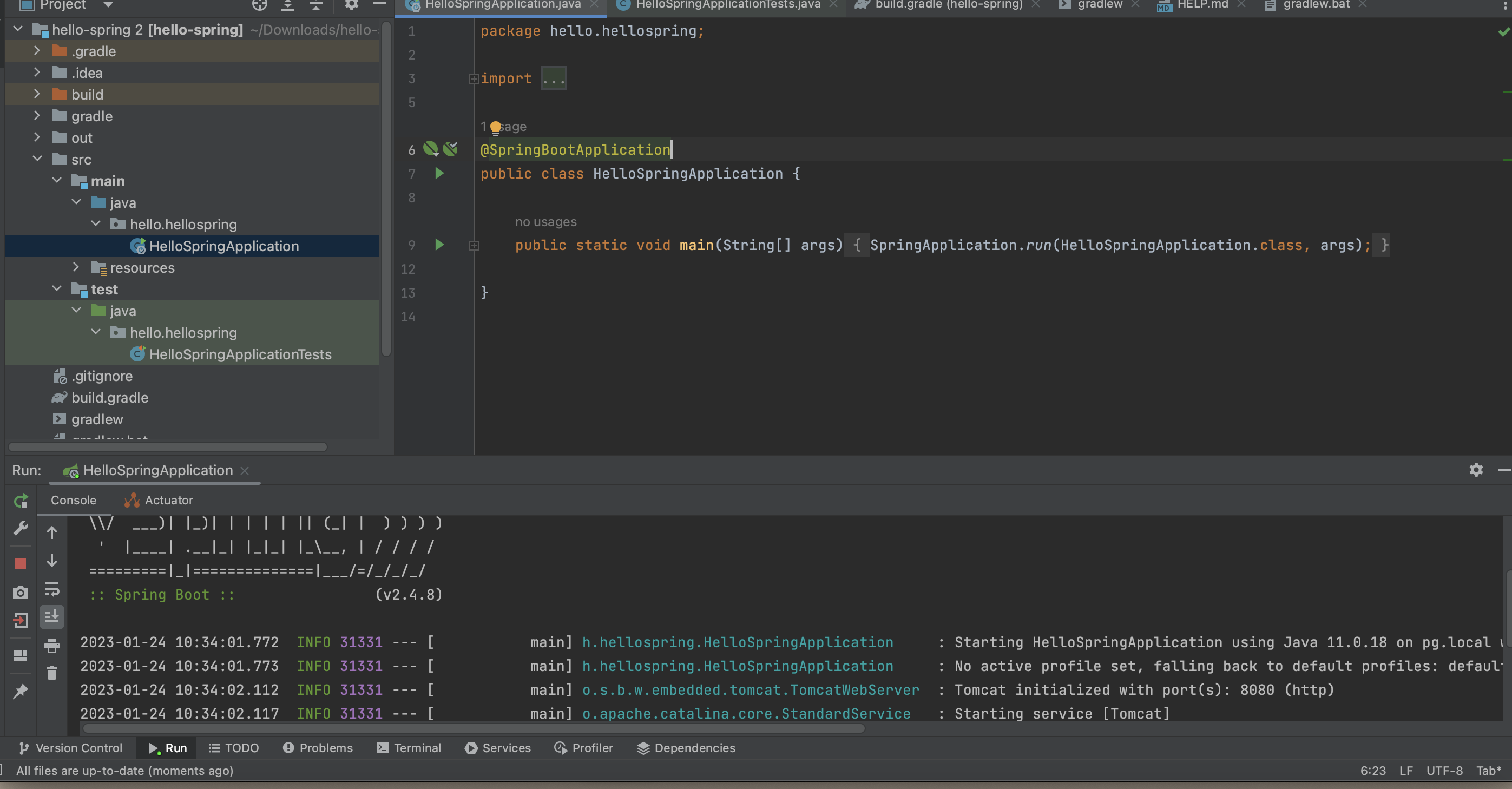
Task: Toggle scroll to end of console
Action: point(51,617)
